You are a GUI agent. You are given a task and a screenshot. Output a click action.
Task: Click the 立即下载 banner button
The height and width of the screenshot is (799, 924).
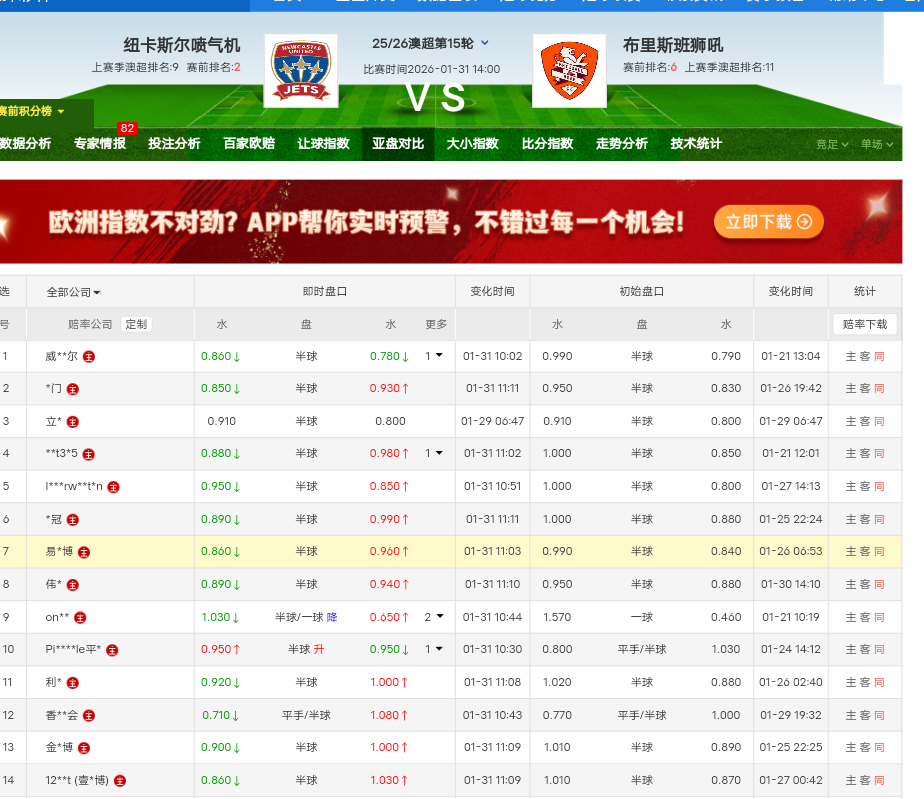[x=768, y=222]
